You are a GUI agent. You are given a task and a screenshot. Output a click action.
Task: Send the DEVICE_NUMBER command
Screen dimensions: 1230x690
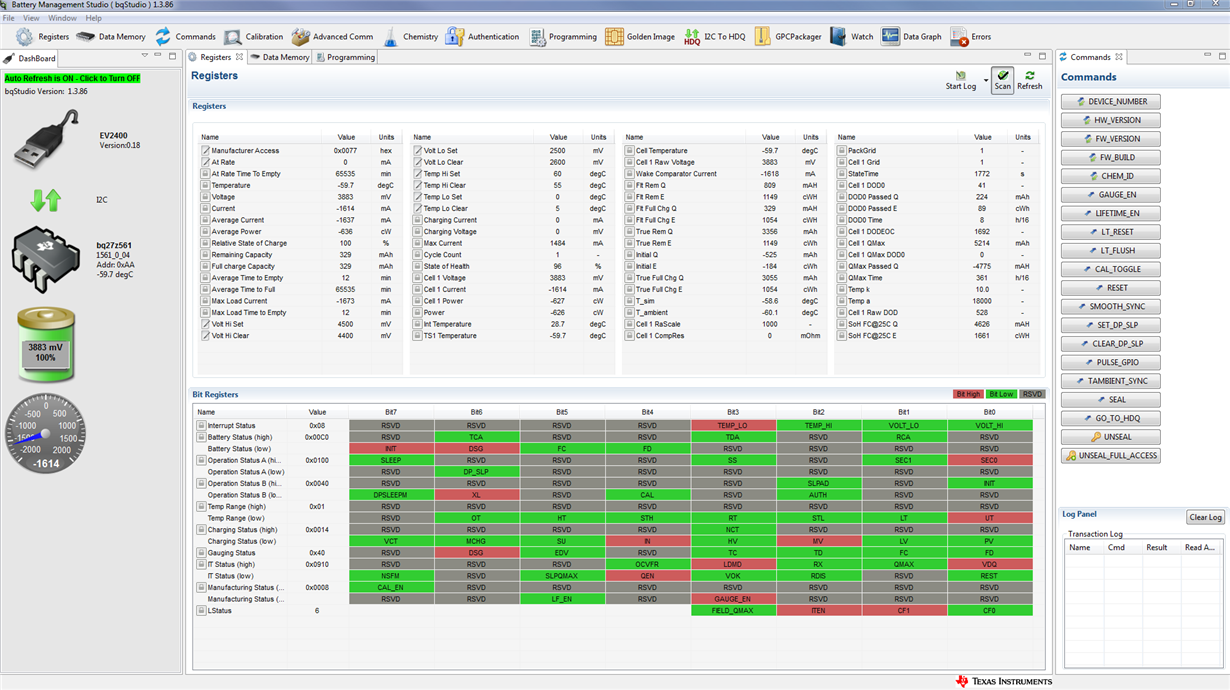[x=1110, y=101]
